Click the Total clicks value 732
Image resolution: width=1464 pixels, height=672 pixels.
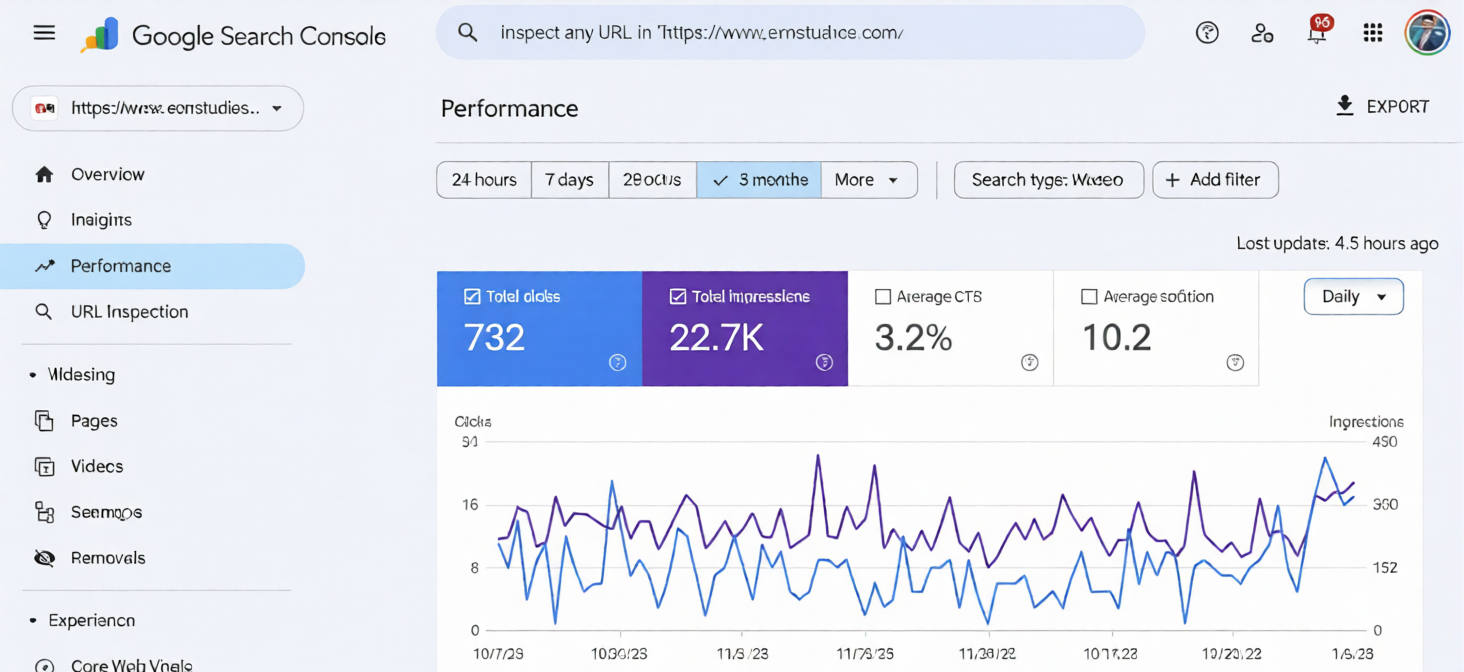[x=495, y=338]
